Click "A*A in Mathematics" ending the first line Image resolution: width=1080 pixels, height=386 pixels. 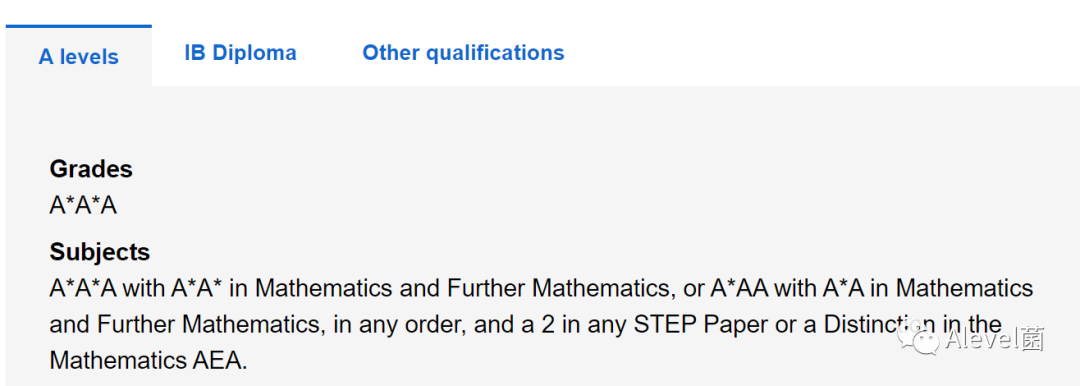928,288
